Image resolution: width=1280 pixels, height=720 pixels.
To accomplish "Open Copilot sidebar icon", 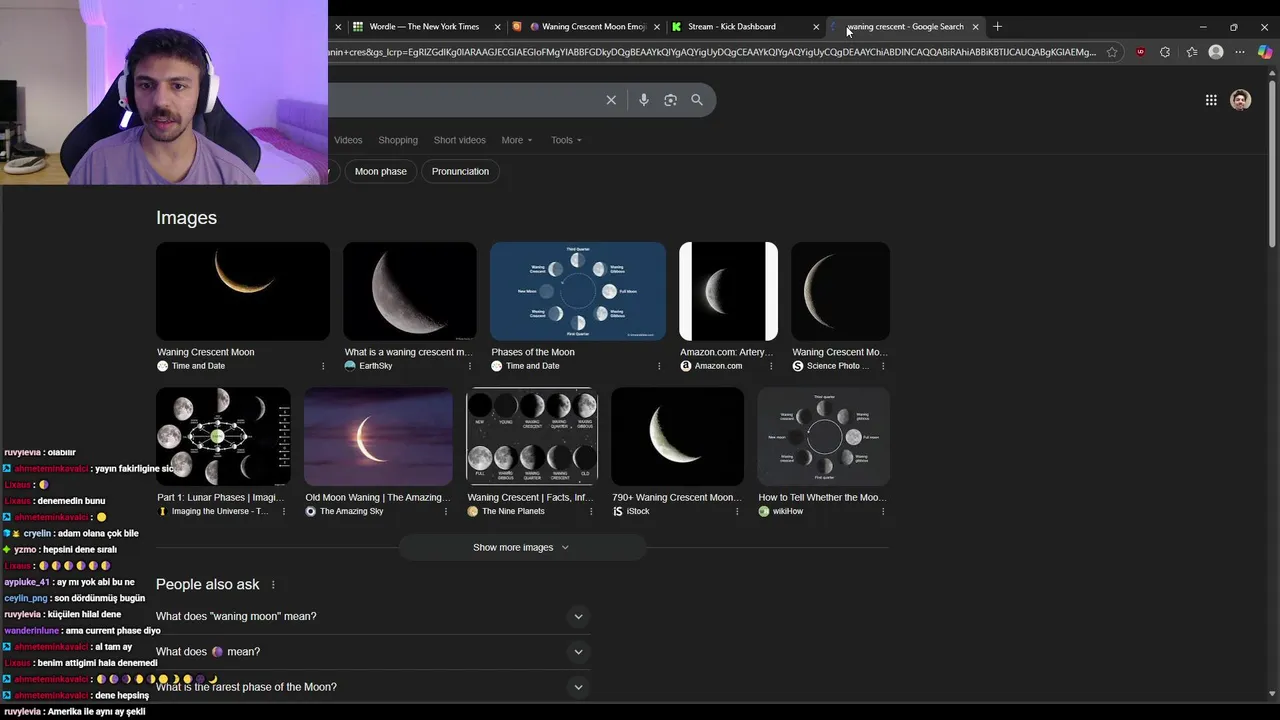I will 1265,52.
